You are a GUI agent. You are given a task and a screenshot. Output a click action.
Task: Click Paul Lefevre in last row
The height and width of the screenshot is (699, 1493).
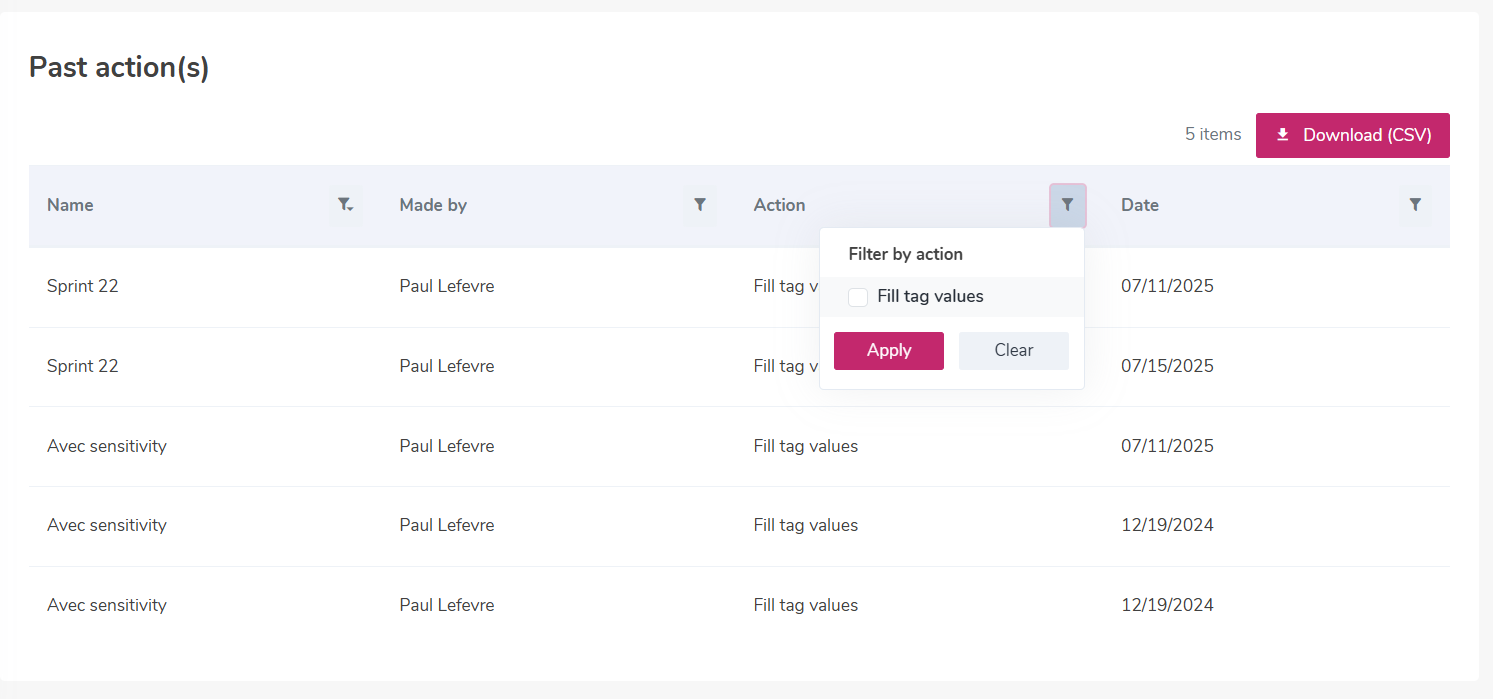pos(446,605)
